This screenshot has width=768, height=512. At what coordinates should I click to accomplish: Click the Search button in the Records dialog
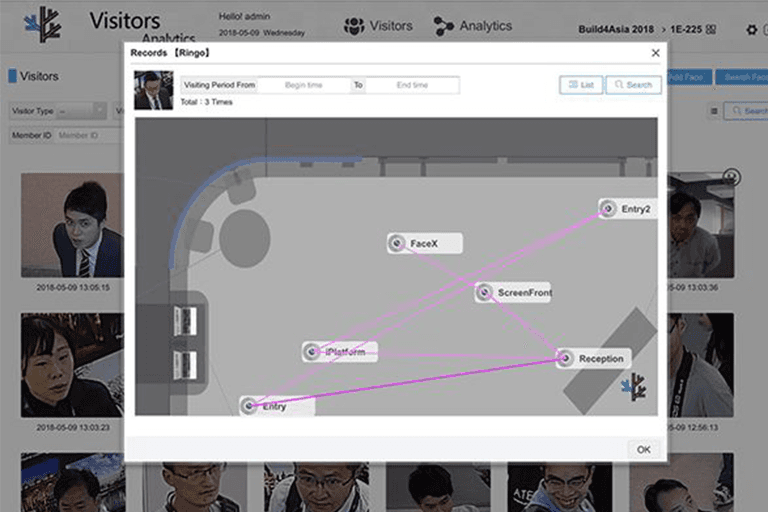point(633,85)
